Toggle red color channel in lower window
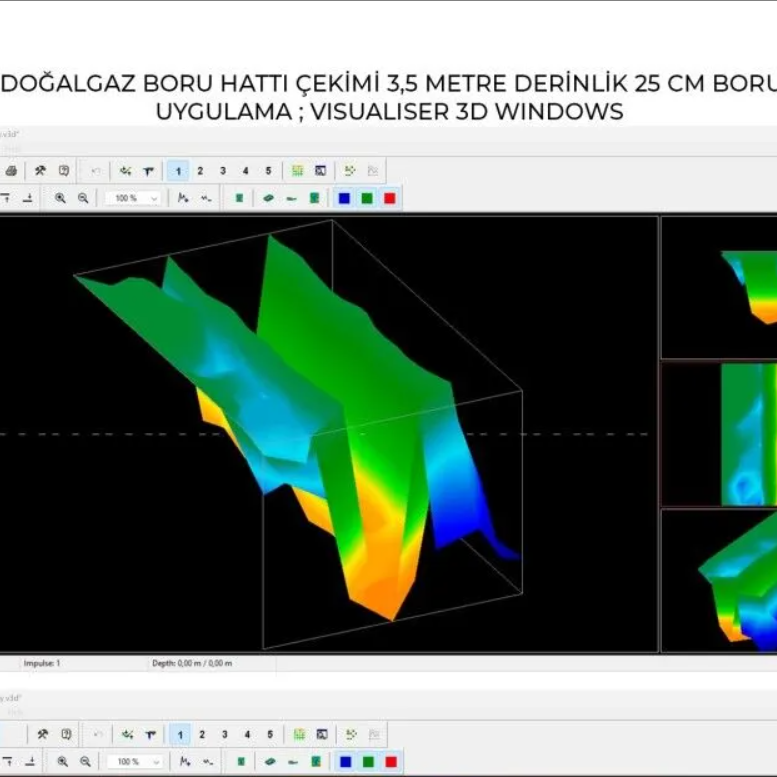 391,762
